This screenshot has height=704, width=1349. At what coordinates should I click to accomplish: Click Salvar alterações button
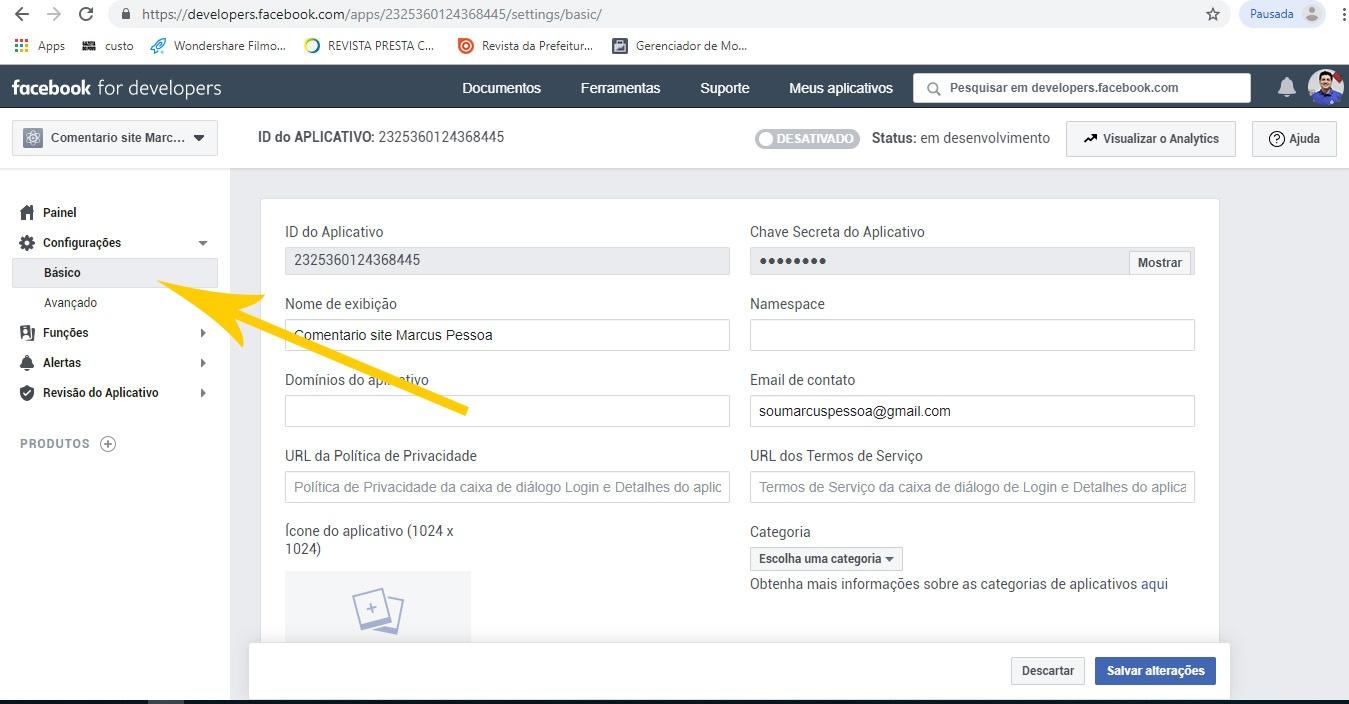pyautogui.click(x=1155, y=671)
